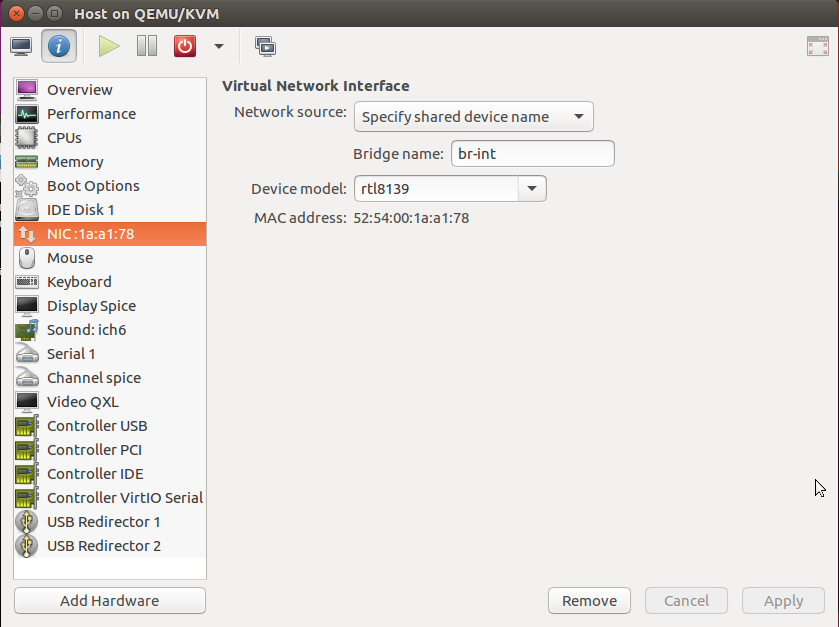Viewport: 839px width, 627px height.
Task: Open the Network source dropdown
Action: coord(474,117)
